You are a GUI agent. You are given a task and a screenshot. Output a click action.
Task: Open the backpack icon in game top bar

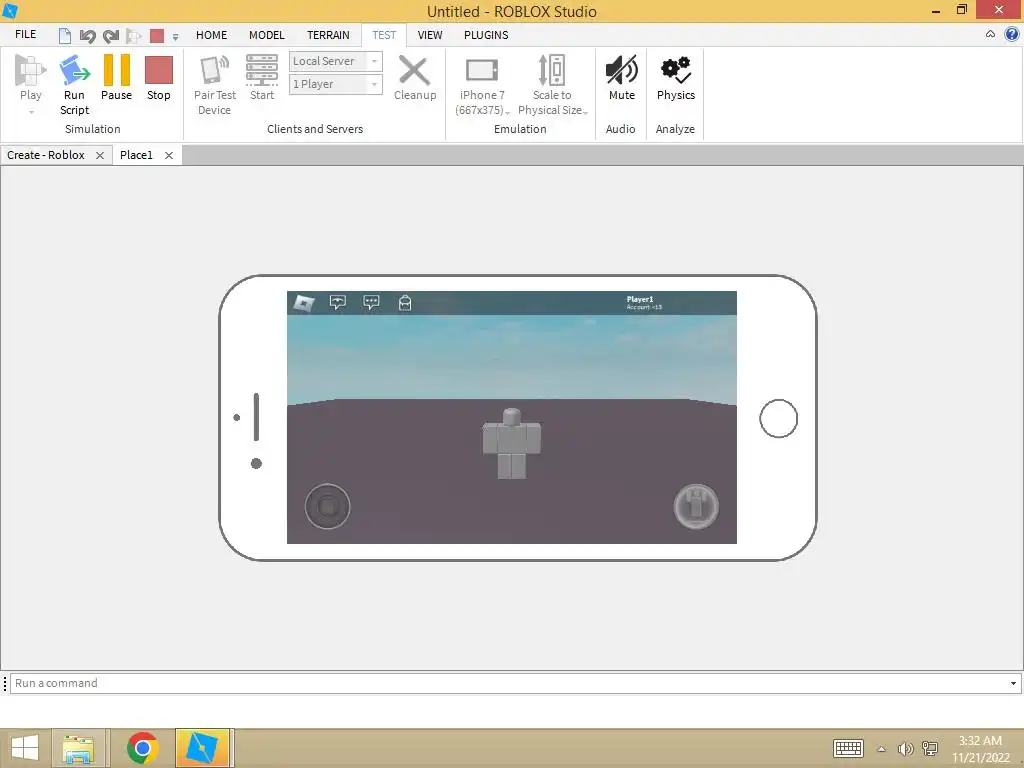[405, 302]
